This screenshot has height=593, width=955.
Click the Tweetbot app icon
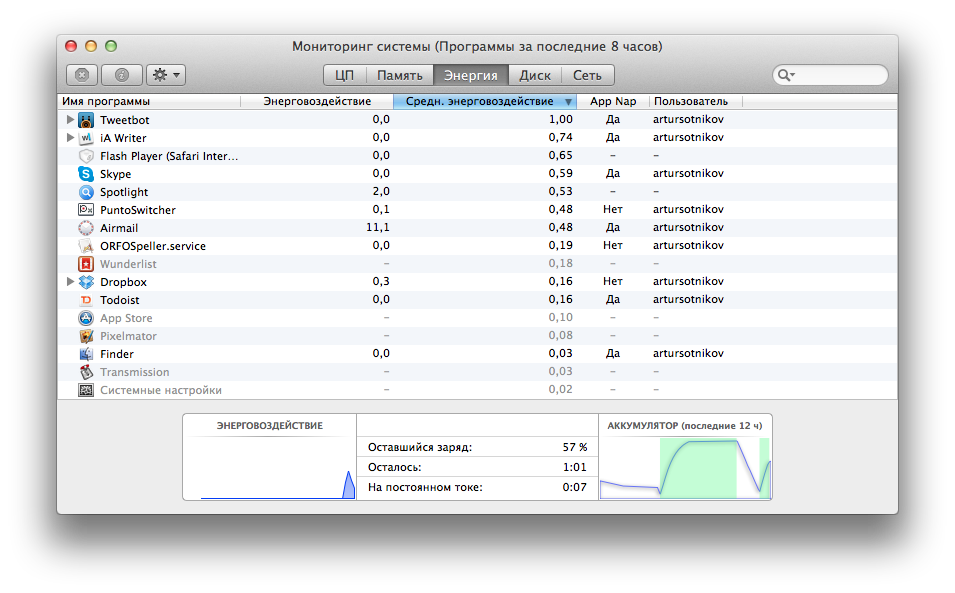85,120
